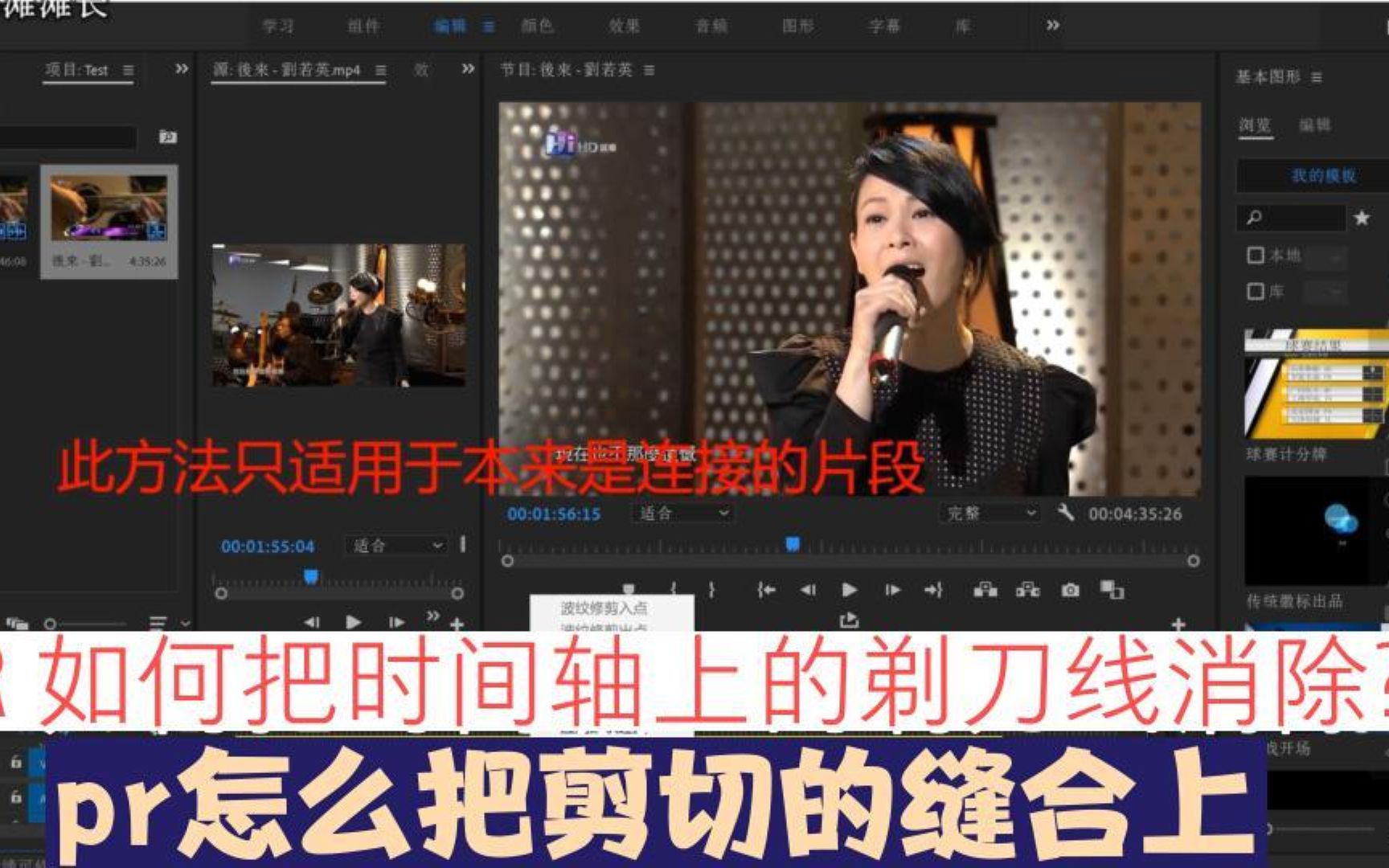The width and height of the screenshot is (1389, 868).
Task: Open the program panel 节目 menu icon
Action: (x=649, y=71)
